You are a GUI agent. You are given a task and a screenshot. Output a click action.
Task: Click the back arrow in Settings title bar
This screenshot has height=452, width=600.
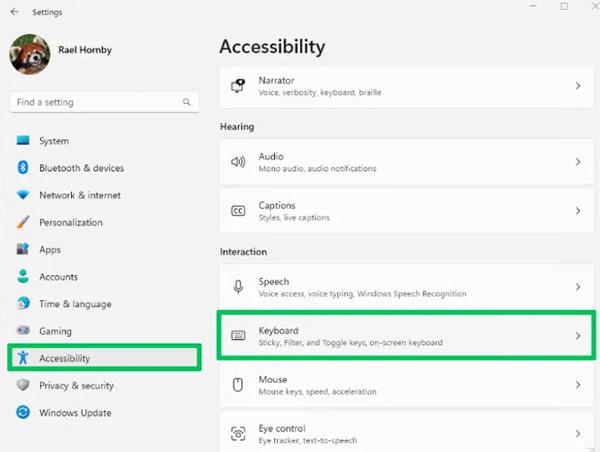coord(14,12)
